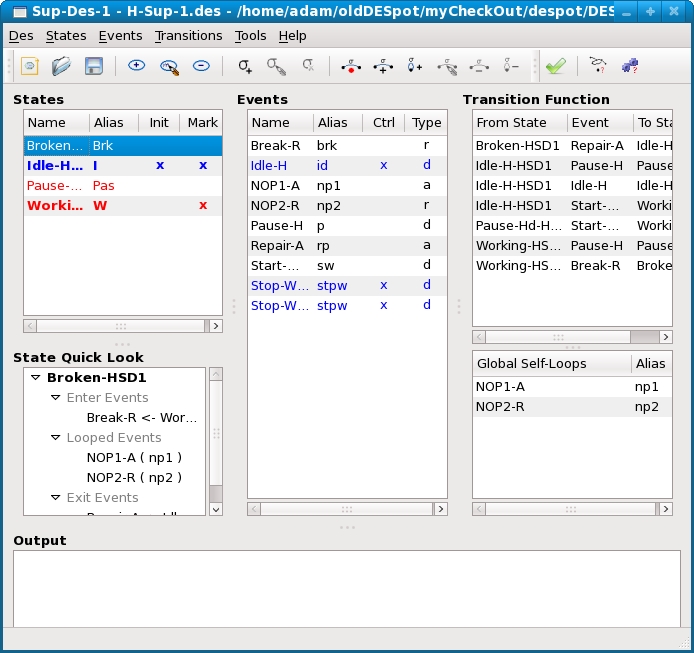Click the Open file folder icon

(x=62, y=66)
